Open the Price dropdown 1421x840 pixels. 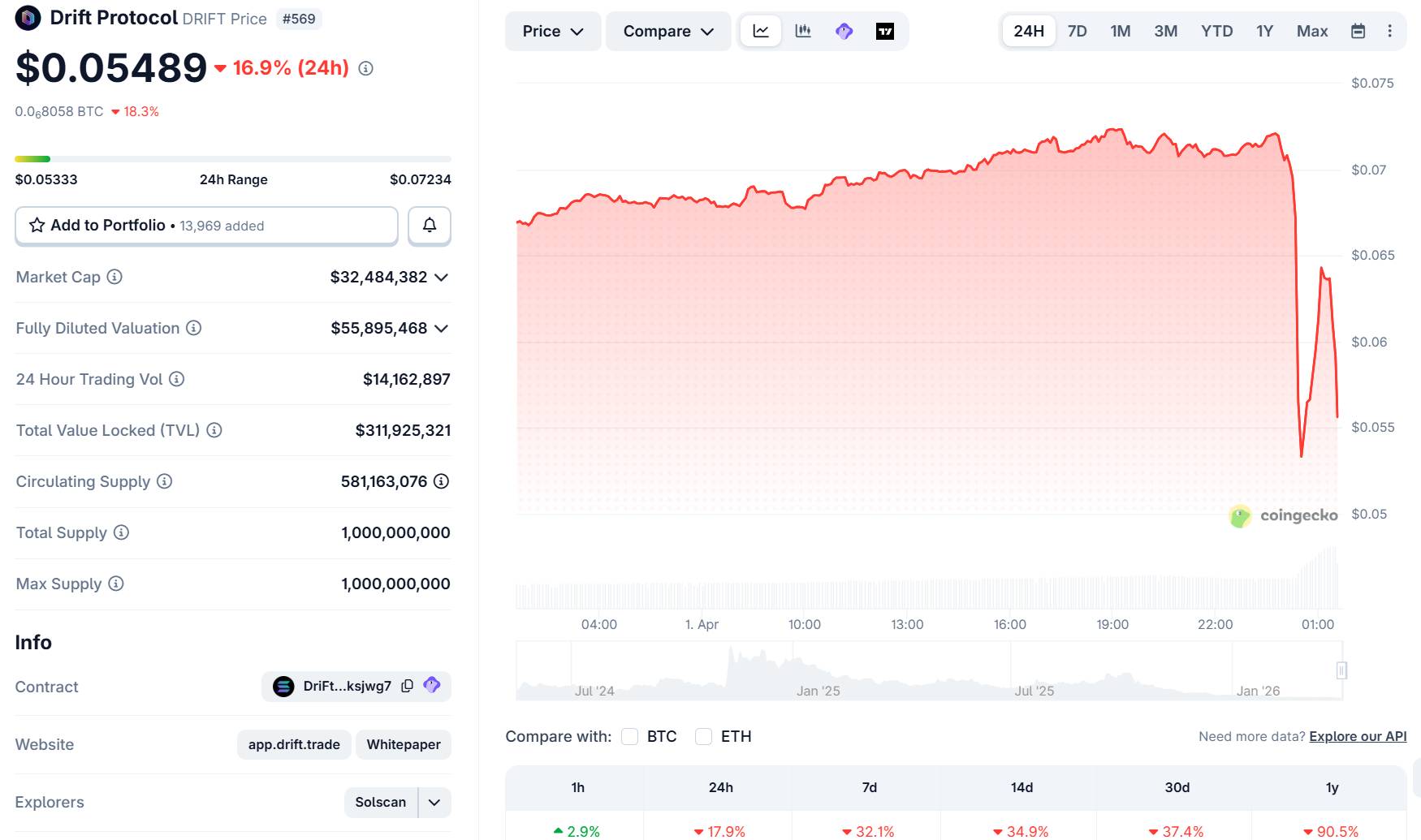click(552, 31)
